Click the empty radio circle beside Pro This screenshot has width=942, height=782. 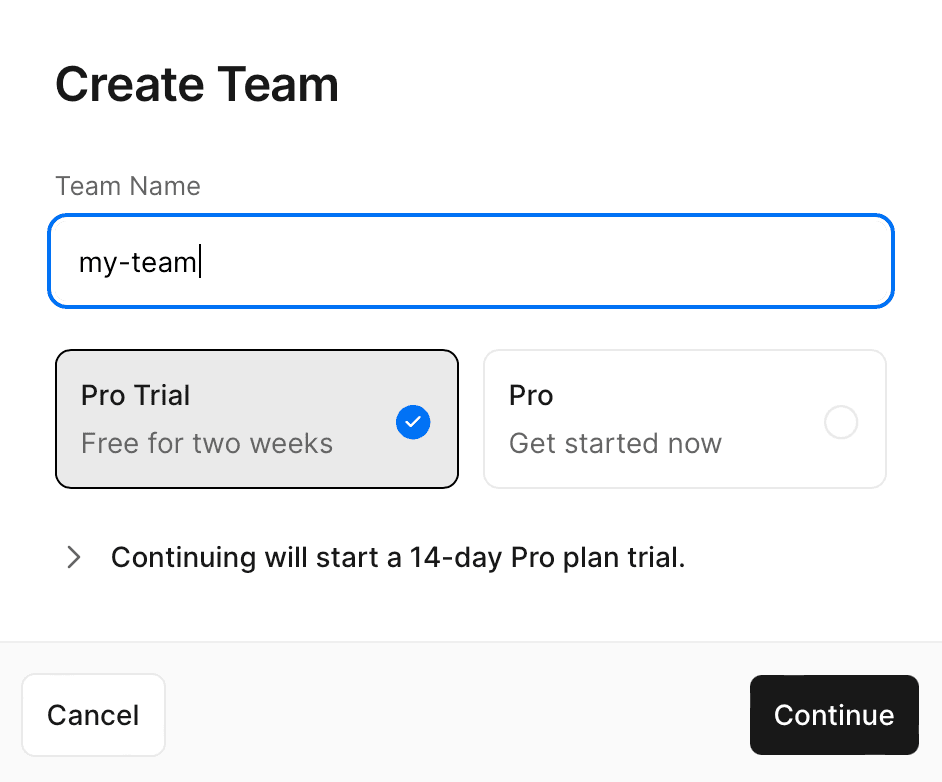click(841, 422)
